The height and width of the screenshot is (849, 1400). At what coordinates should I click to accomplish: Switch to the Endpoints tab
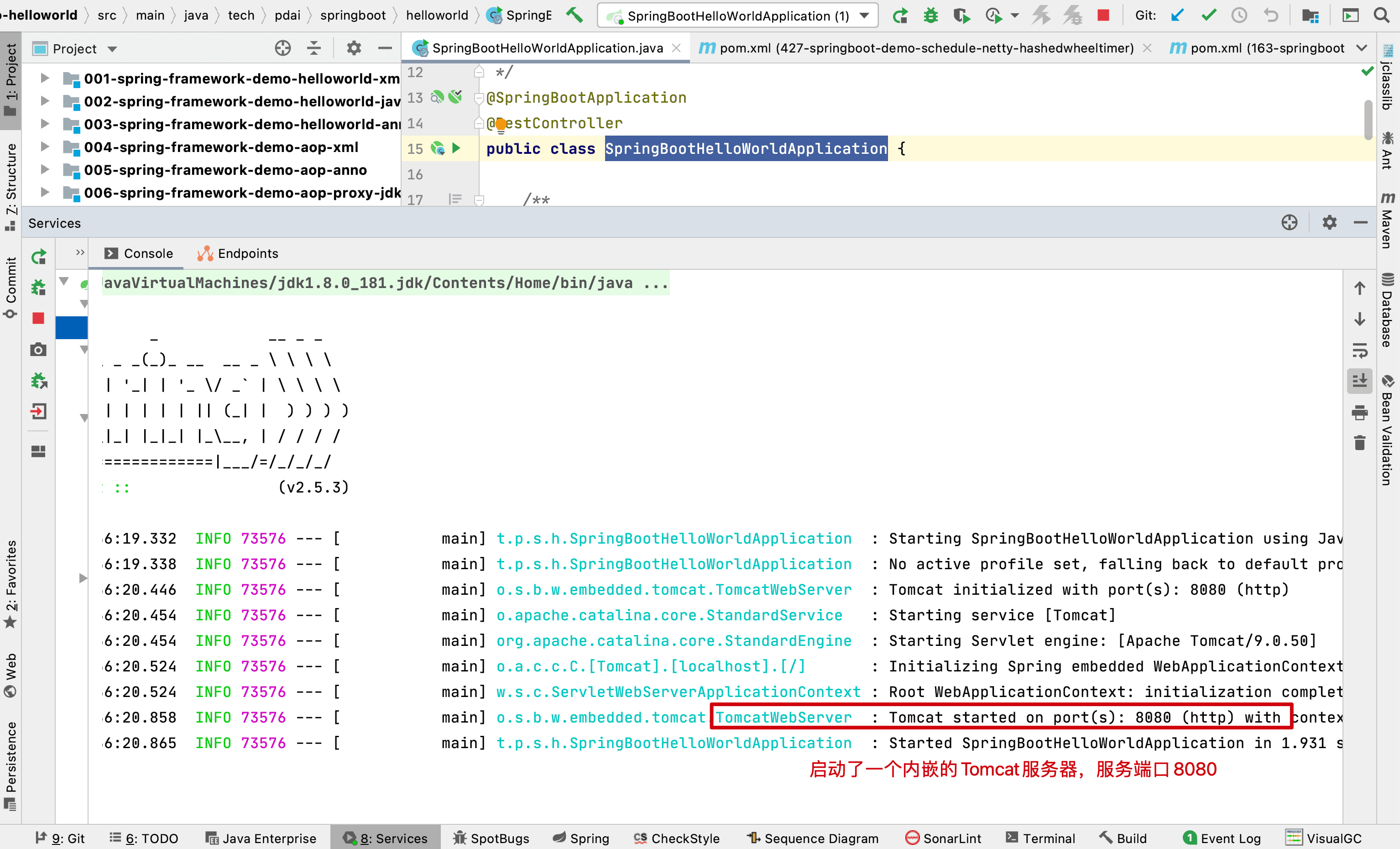coord(237,253)
